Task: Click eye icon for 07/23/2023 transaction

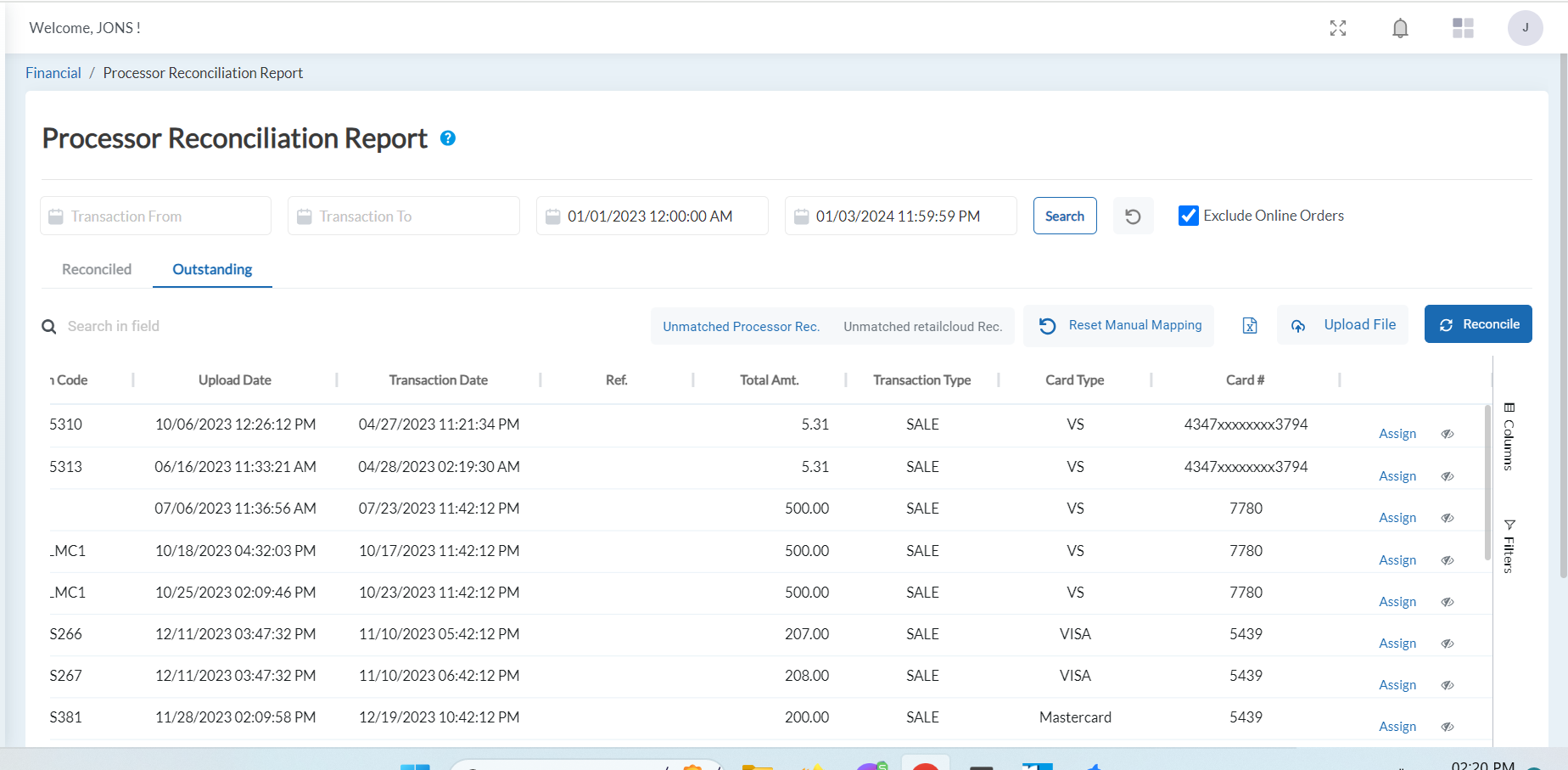Action: coord(1448,518)
